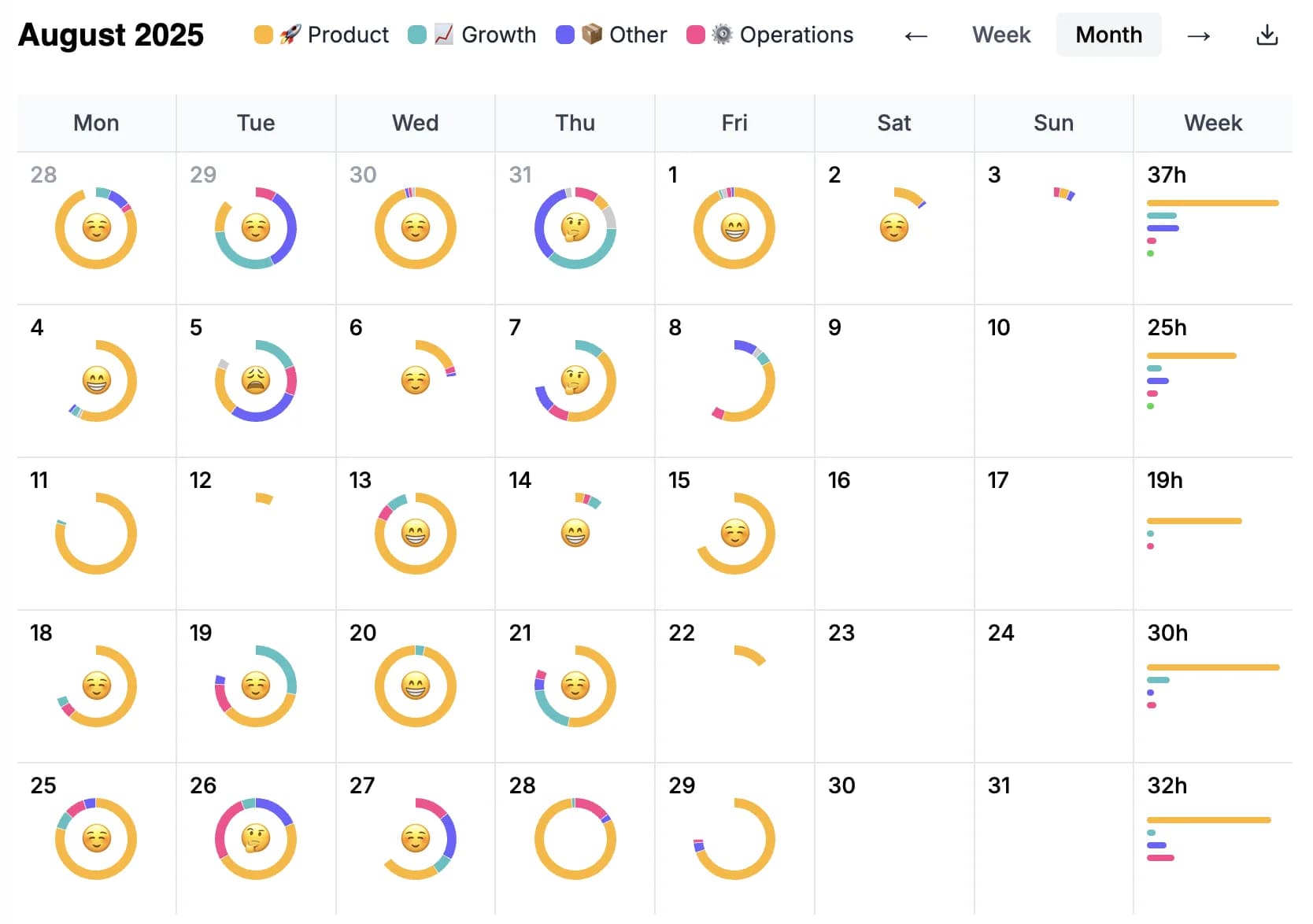This screenshot has height=924, width=1313.
Task: Select the Month view tab
Action: [1108, 35]
